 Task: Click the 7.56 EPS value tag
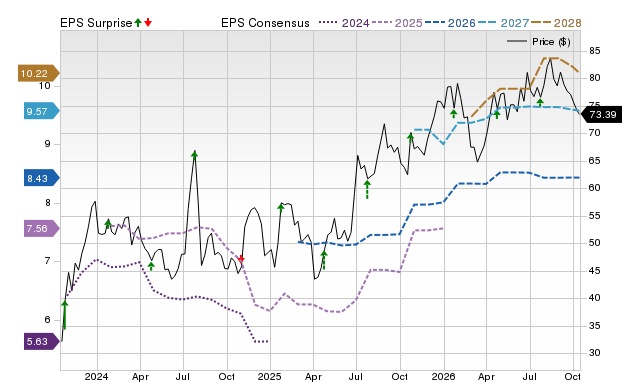point(41,229)
